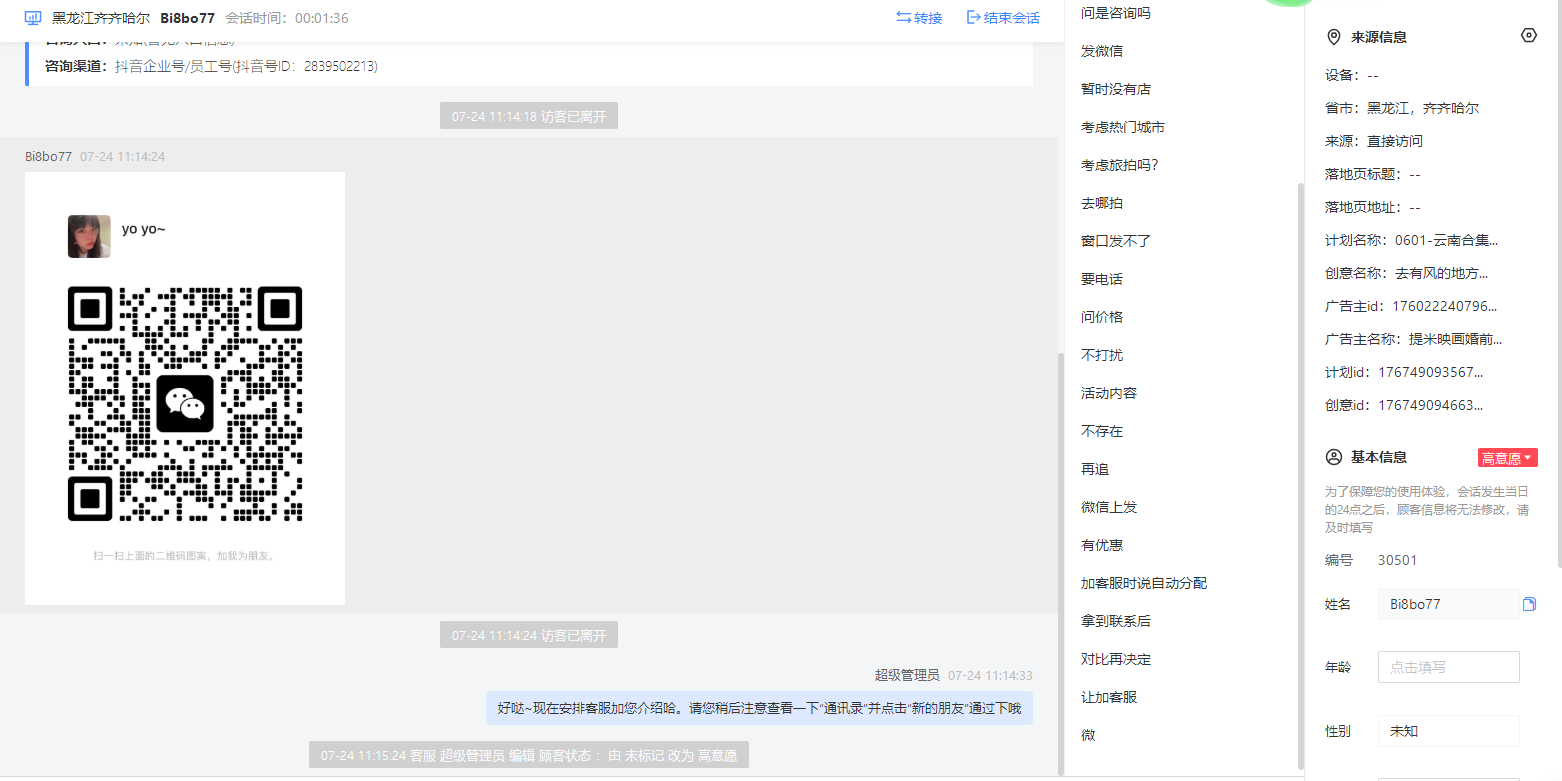This screenshot has width=1562, height=781.
Task: Select quick reply 再追
Action: [1094, 469]
